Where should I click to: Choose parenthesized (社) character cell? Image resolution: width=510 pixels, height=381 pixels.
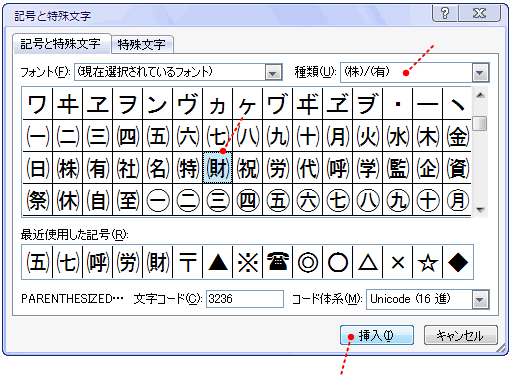128,168
